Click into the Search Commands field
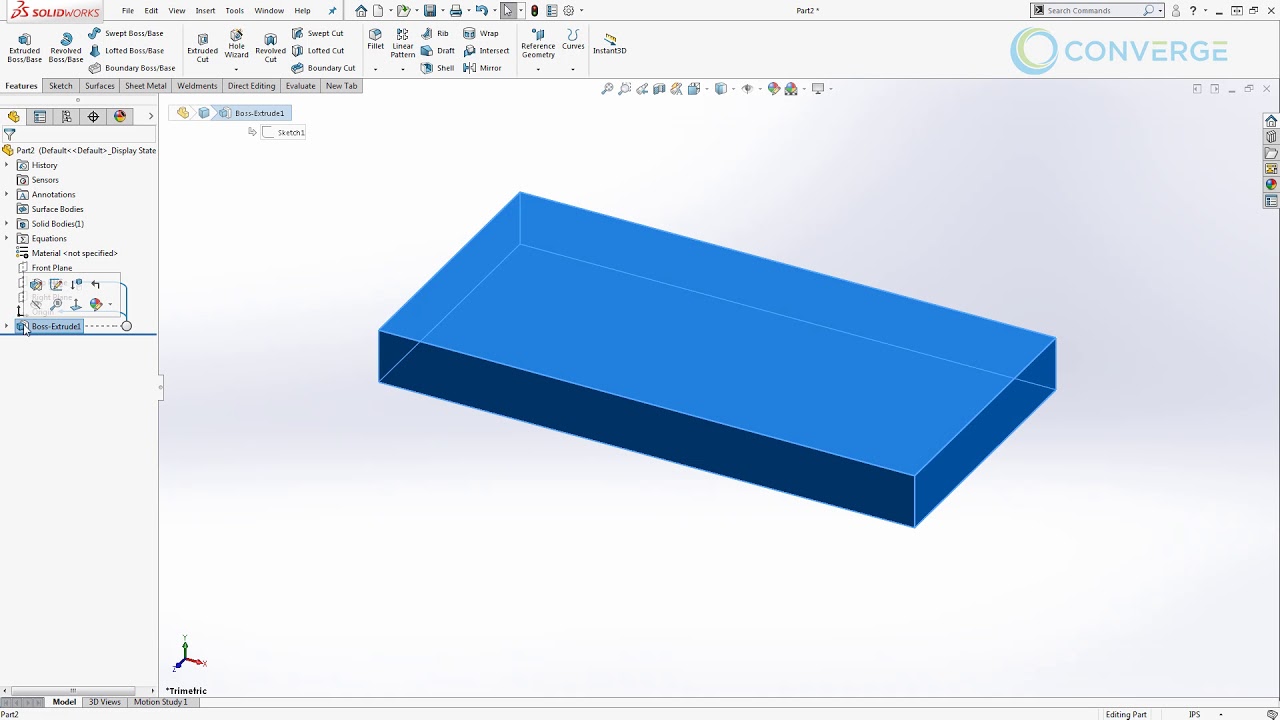 coord(1092,11)
